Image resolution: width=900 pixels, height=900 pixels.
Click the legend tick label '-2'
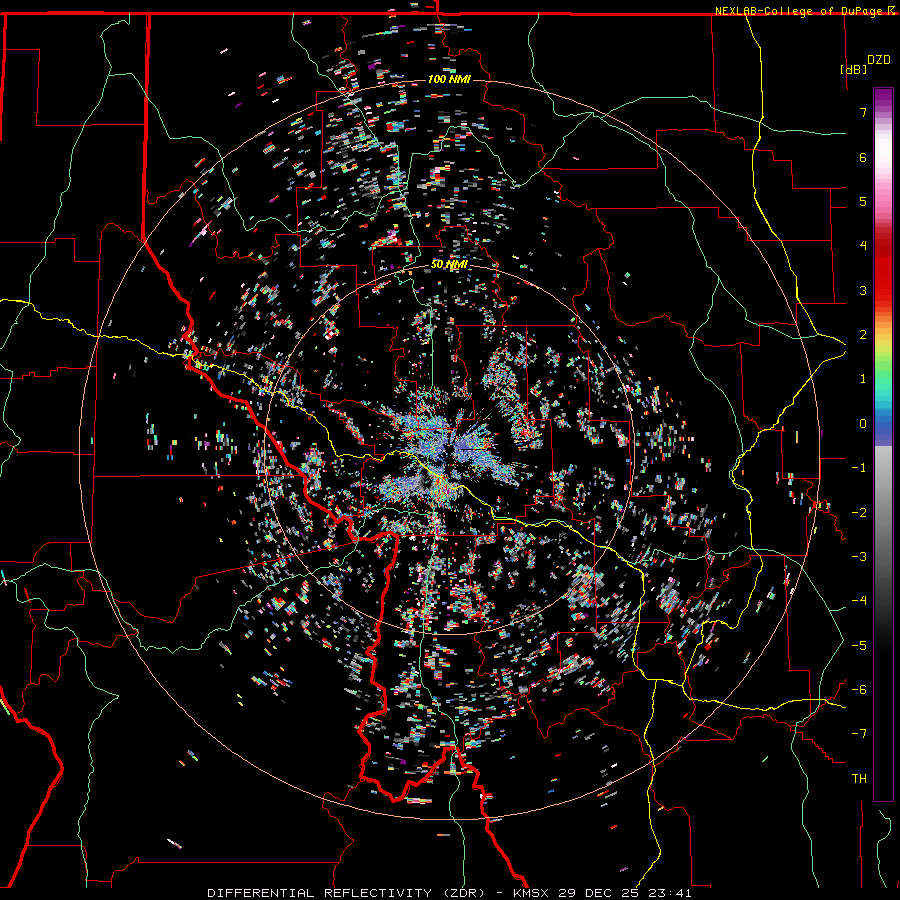point(859,512)
